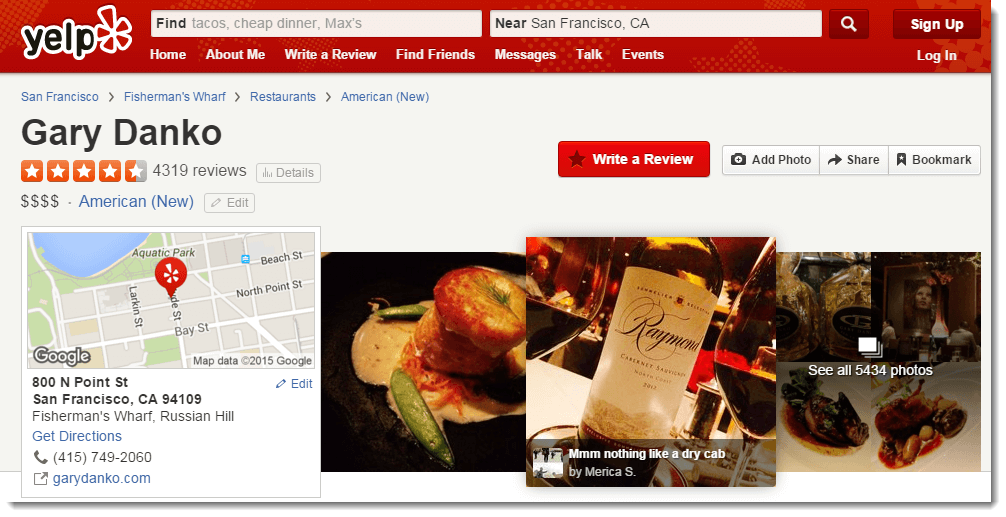Image resolution: width=1006 pixels, height=517 pixels.
Task: Click the red Write a Review button
Action: 634,159
